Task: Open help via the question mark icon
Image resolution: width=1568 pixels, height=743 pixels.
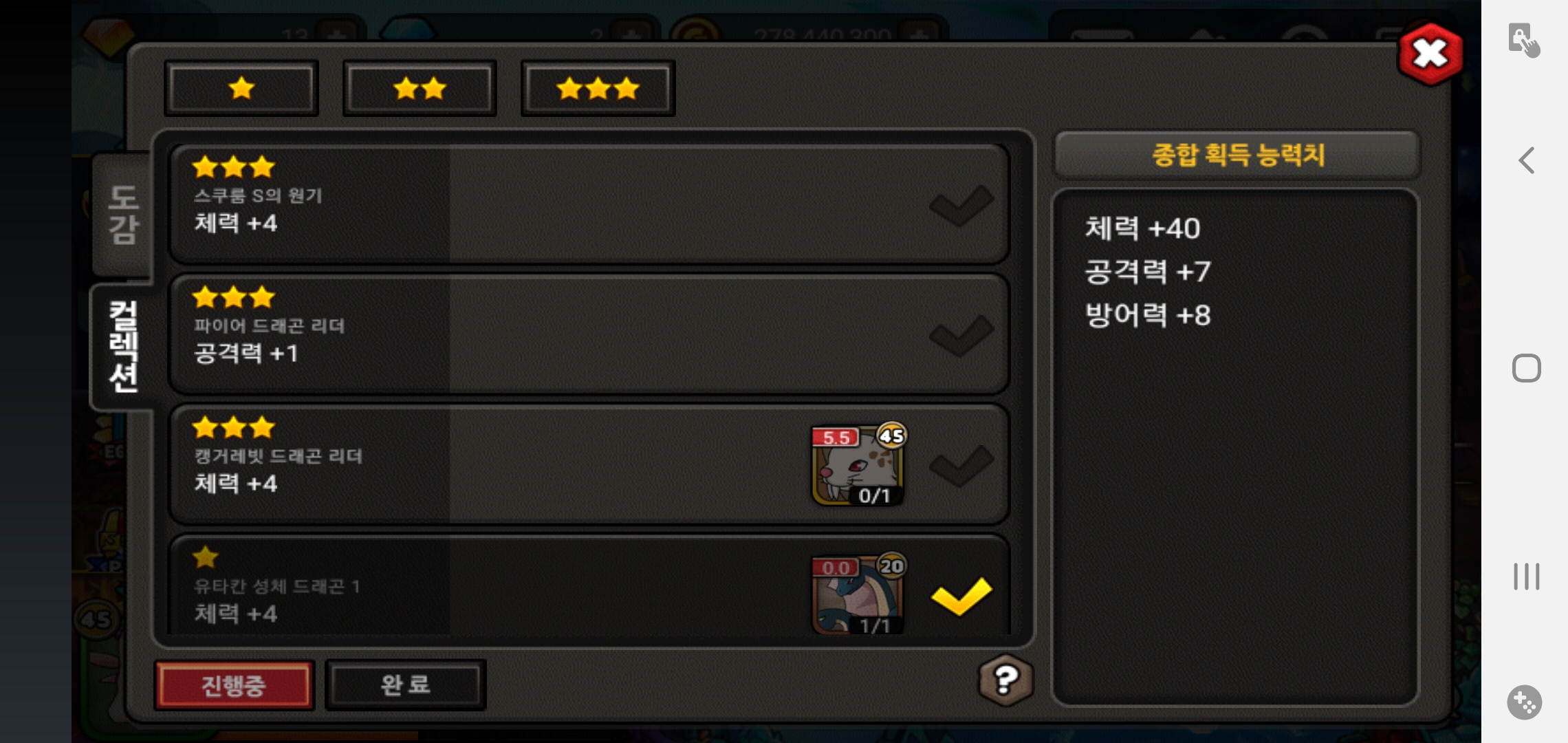Action: coord(1005,680)
